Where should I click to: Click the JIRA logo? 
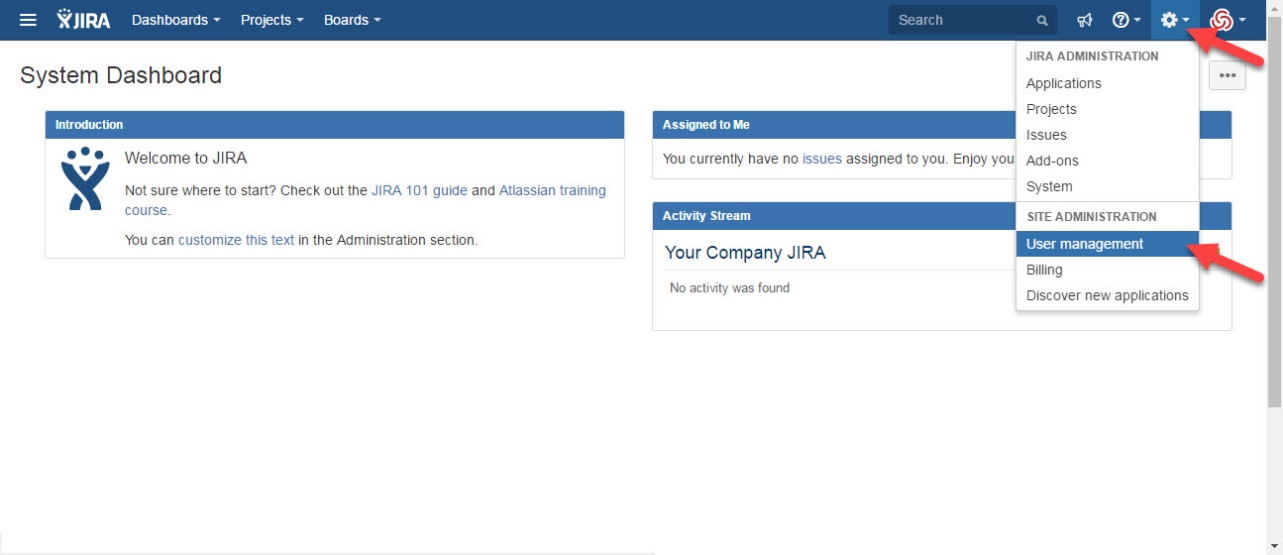point(84,20)
